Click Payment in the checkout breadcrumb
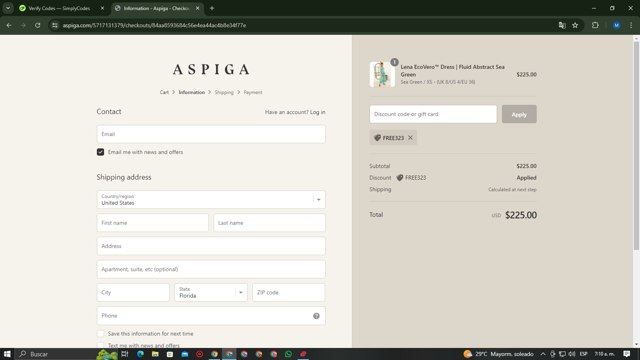Image resolution: width=640 pixels, height=360 pixels. click(253, 92)
